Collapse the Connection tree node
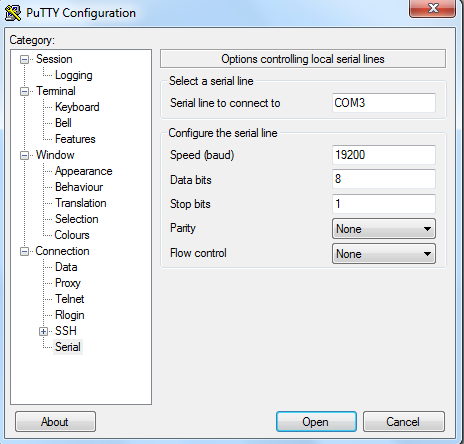Image resolution: width=464 pixels, height=444 pixels. 24,251
